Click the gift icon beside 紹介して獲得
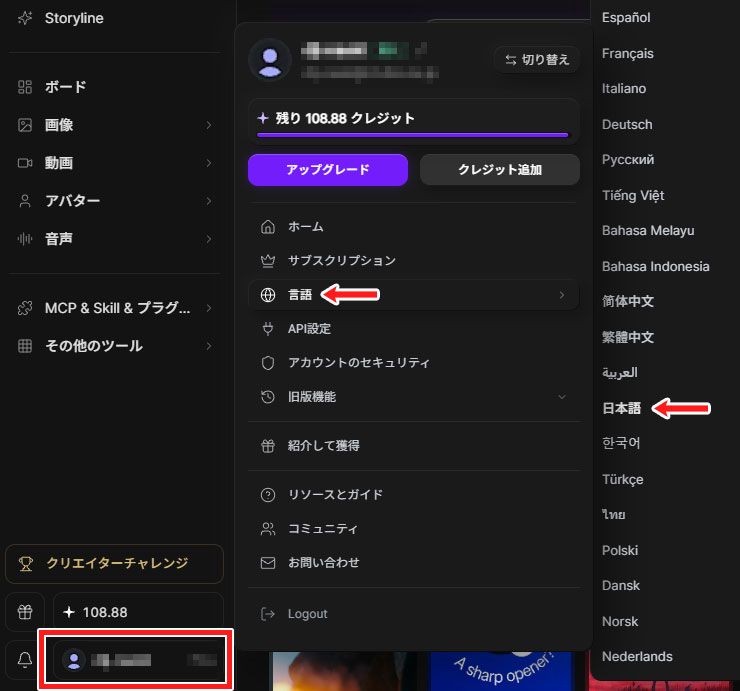This screenshot has height=691, width=740. pyautogui.click(x=268, y=446)
